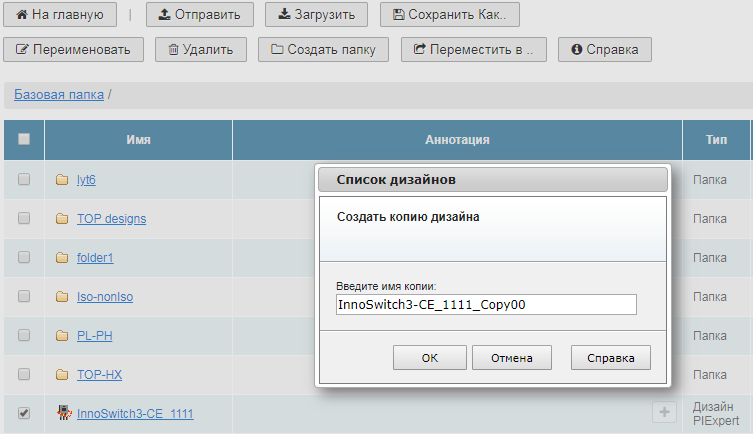Screen dimensions: 753x434
Task: Click the Переместить в move button
Action: (472, 49)
